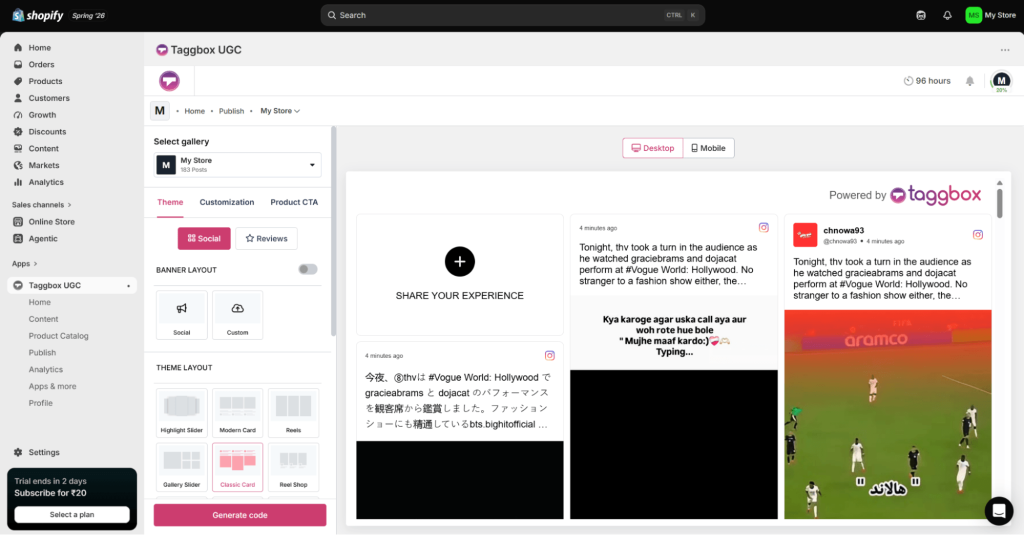
Task: Choose the Custom banner upload option
Action: (x=237, y=315)
